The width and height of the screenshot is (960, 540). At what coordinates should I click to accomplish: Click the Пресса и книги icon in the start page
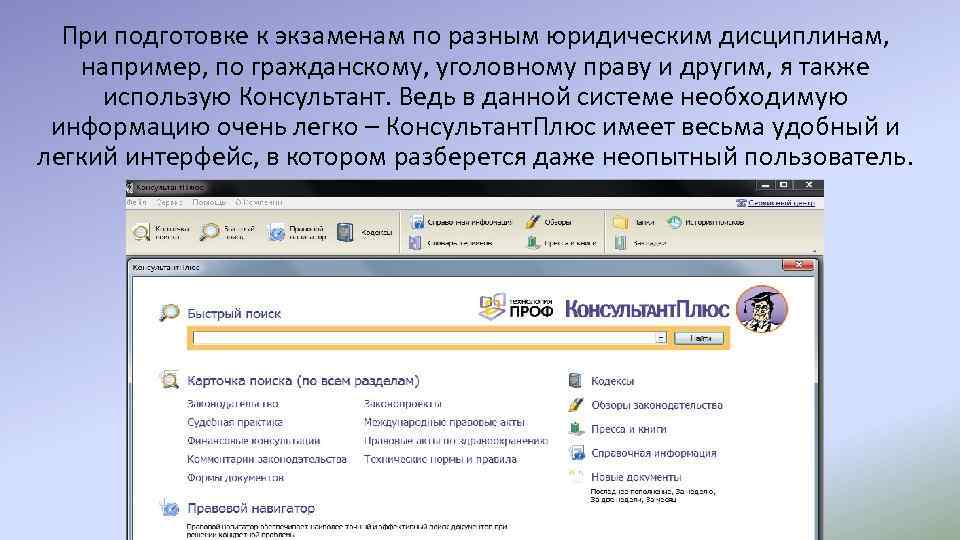(x=576, y=429)
